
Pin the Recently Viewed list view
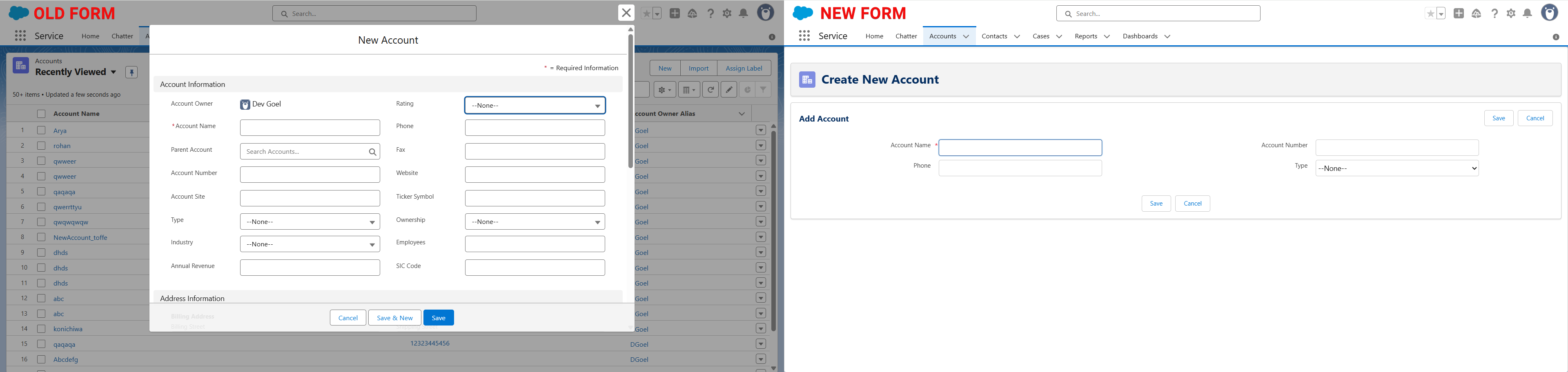[131, 72]
